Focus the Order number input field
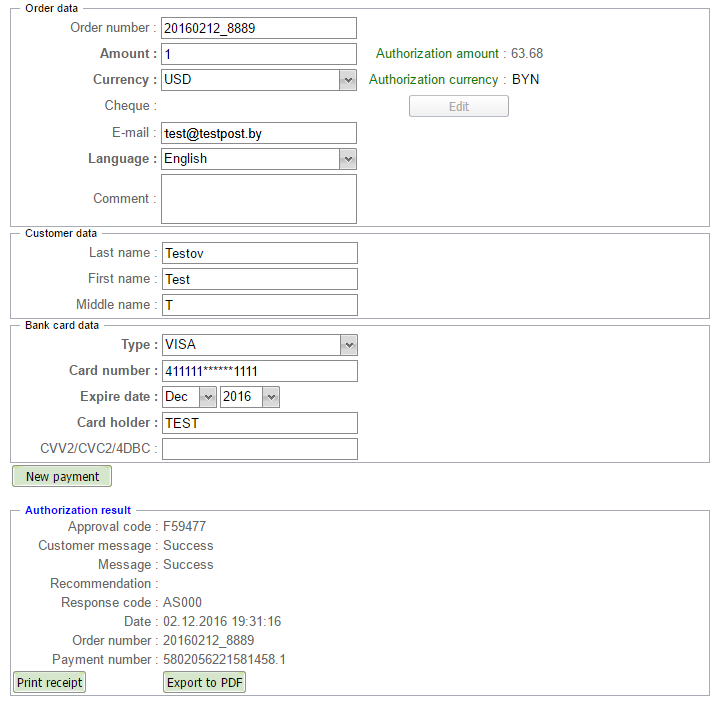Image resolution: width=724 pixels, height=711 pixels. pyautogui.click(x=258, y=28)
